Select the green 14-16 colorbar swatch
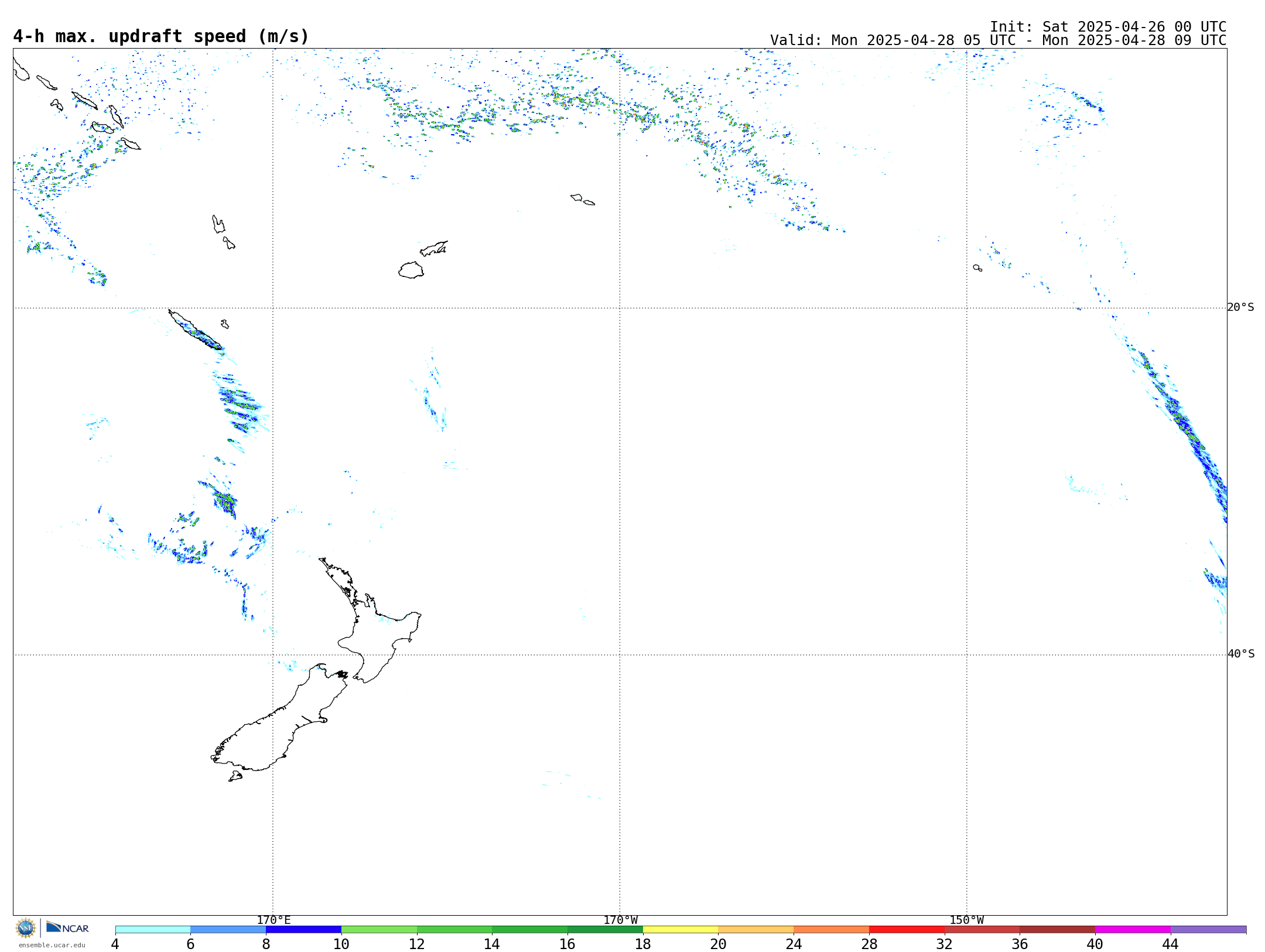Screen dimensions: 1265x952 point(530,929)
